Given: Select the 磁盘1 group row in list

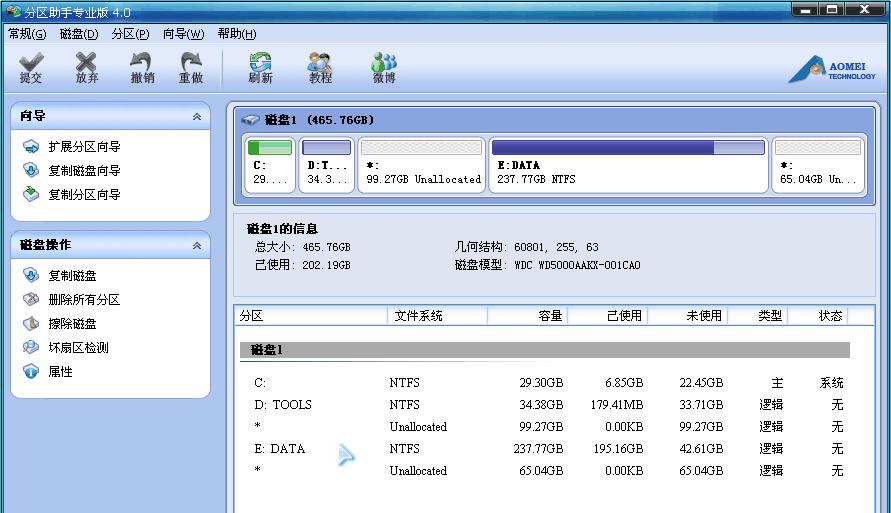Looking at the screenshot, I should [544, 350].
